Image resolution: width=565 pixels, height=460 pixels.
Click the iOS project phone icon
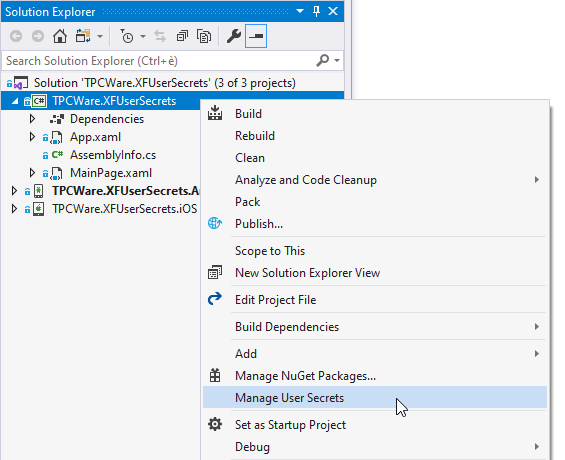pyautogui.click(x=39, y=209)
